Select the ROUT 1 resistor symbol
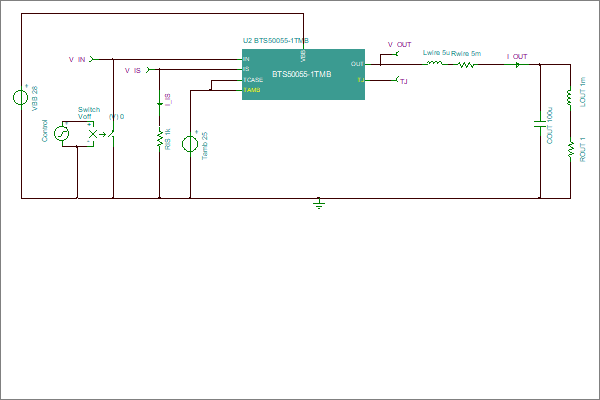 [x=571, y=149]
